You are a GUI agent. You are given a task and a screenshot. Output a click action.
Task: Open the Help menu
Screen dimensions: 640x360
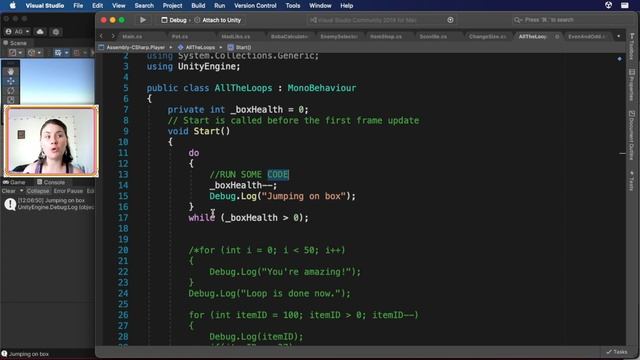point(347,5)
